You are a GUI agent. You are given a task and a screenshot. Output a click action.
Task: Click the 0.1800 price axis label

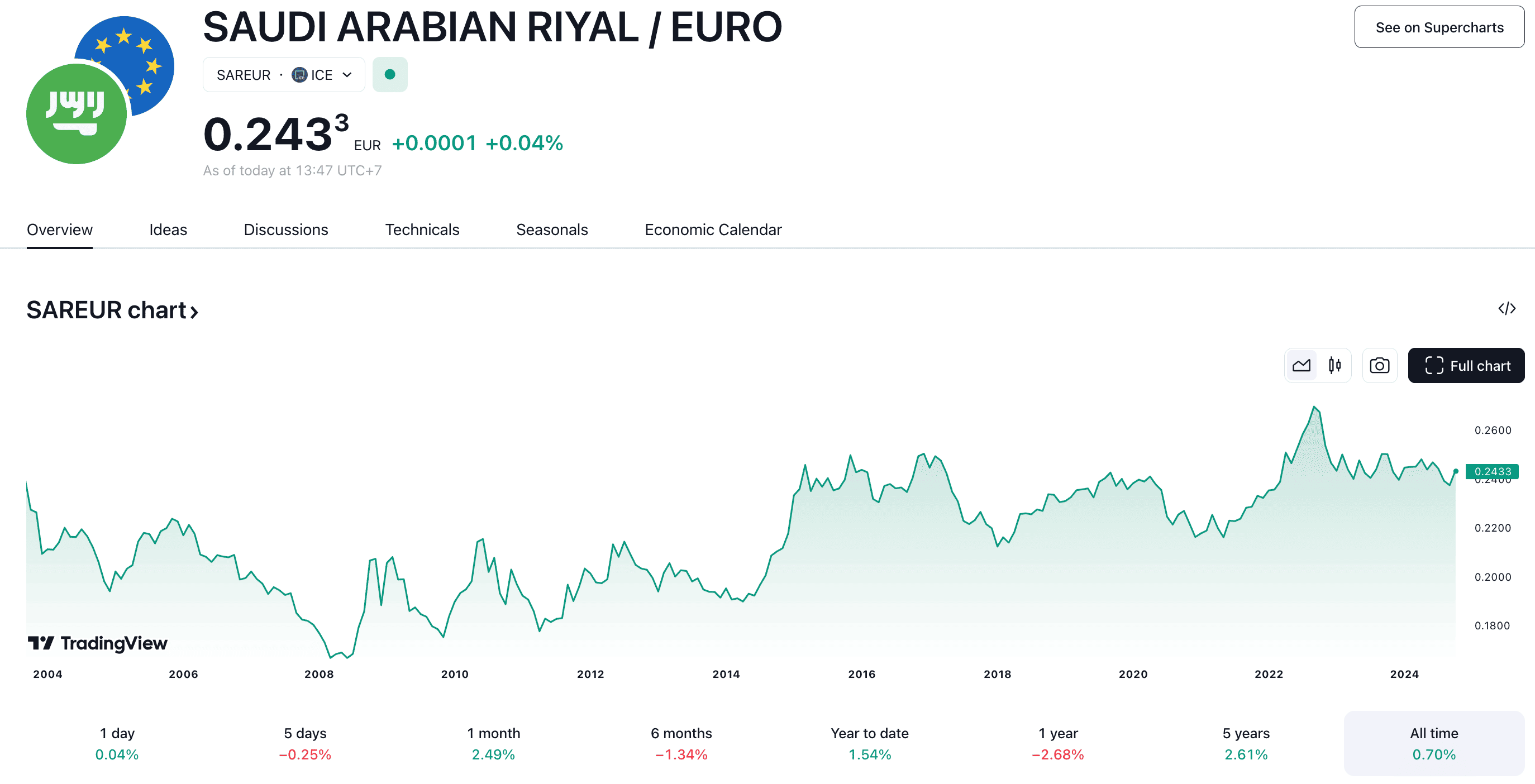click(1492, 625)
